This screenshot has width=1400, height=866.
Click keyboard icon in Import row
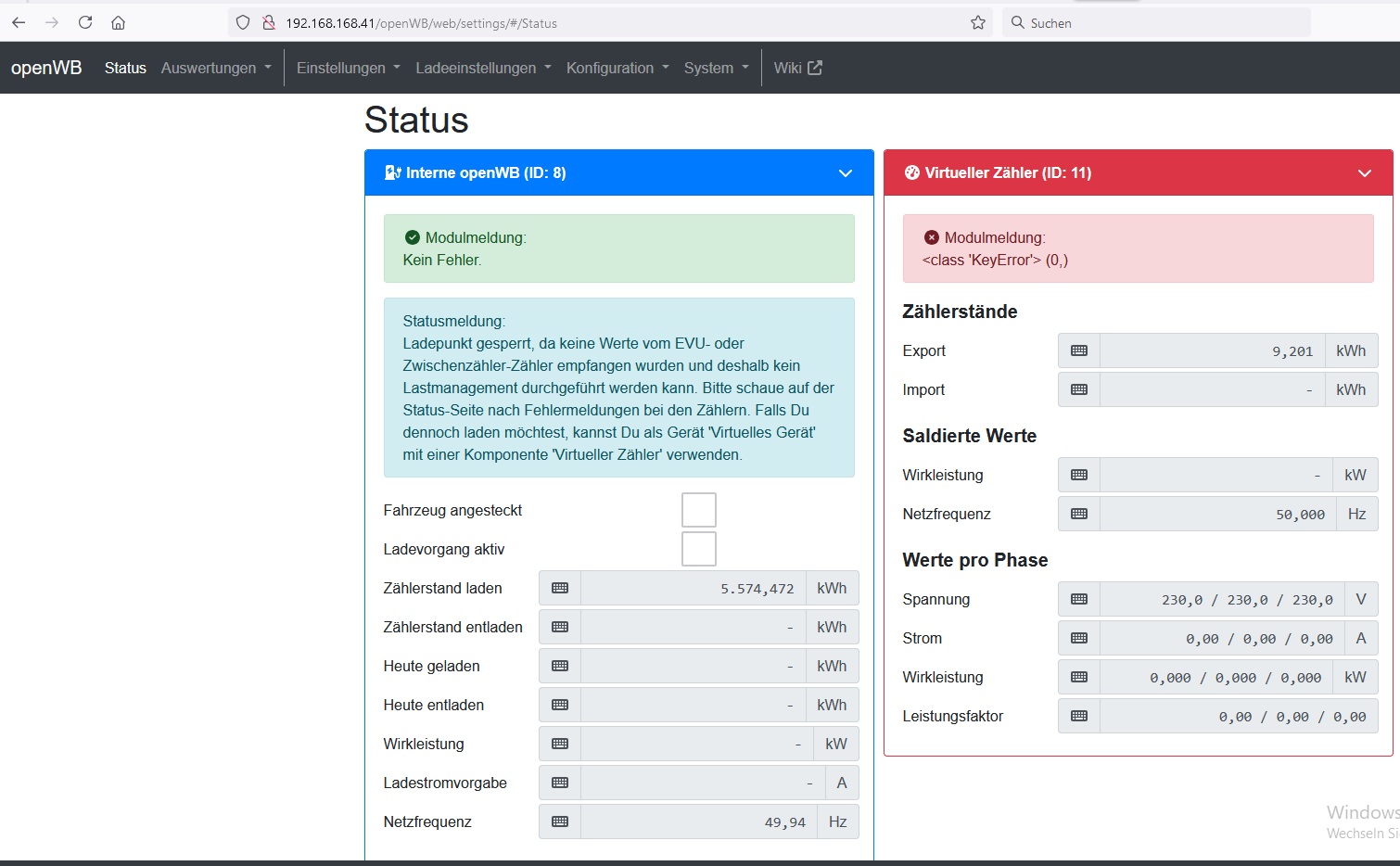pos(1079,389)
